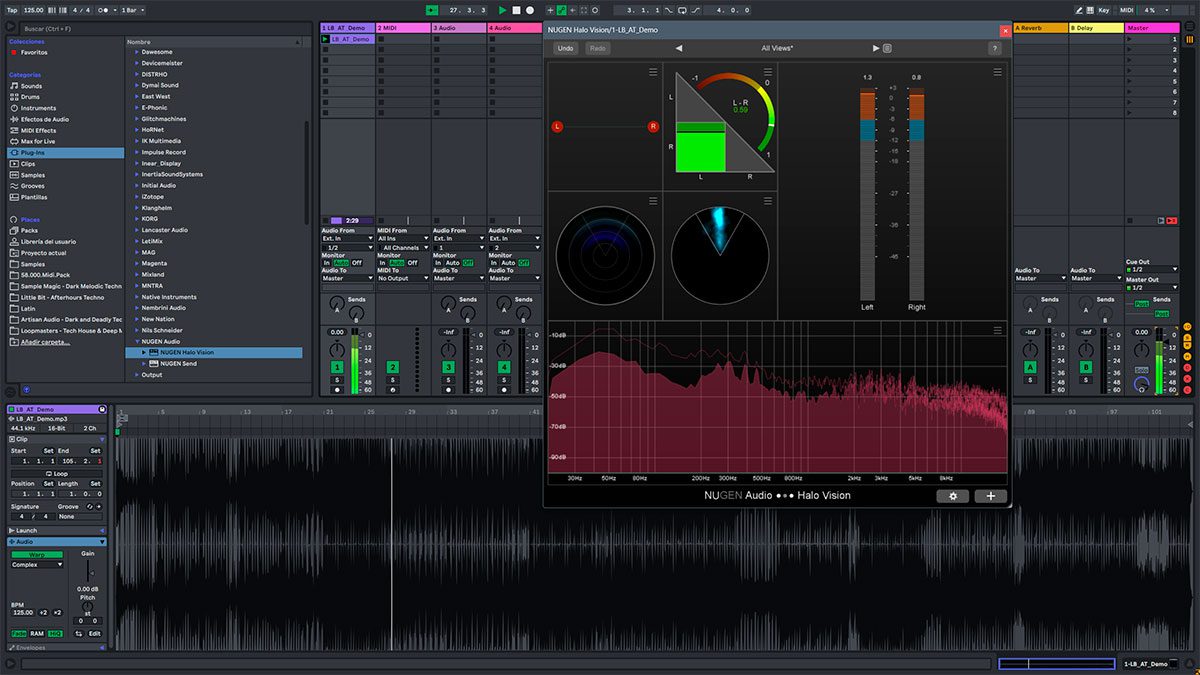This screenshot has height=675, width=1200.
Task: Expand the KORG folder
Action: [x=137, y=219]
